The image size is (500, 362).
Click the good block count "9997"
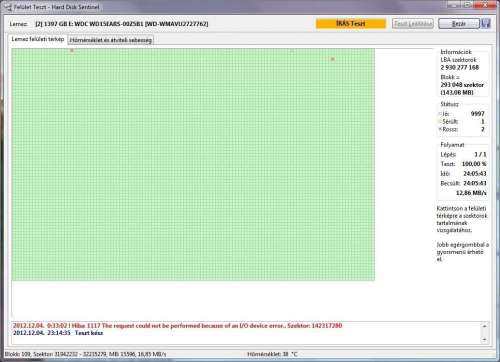click(478, 114)
